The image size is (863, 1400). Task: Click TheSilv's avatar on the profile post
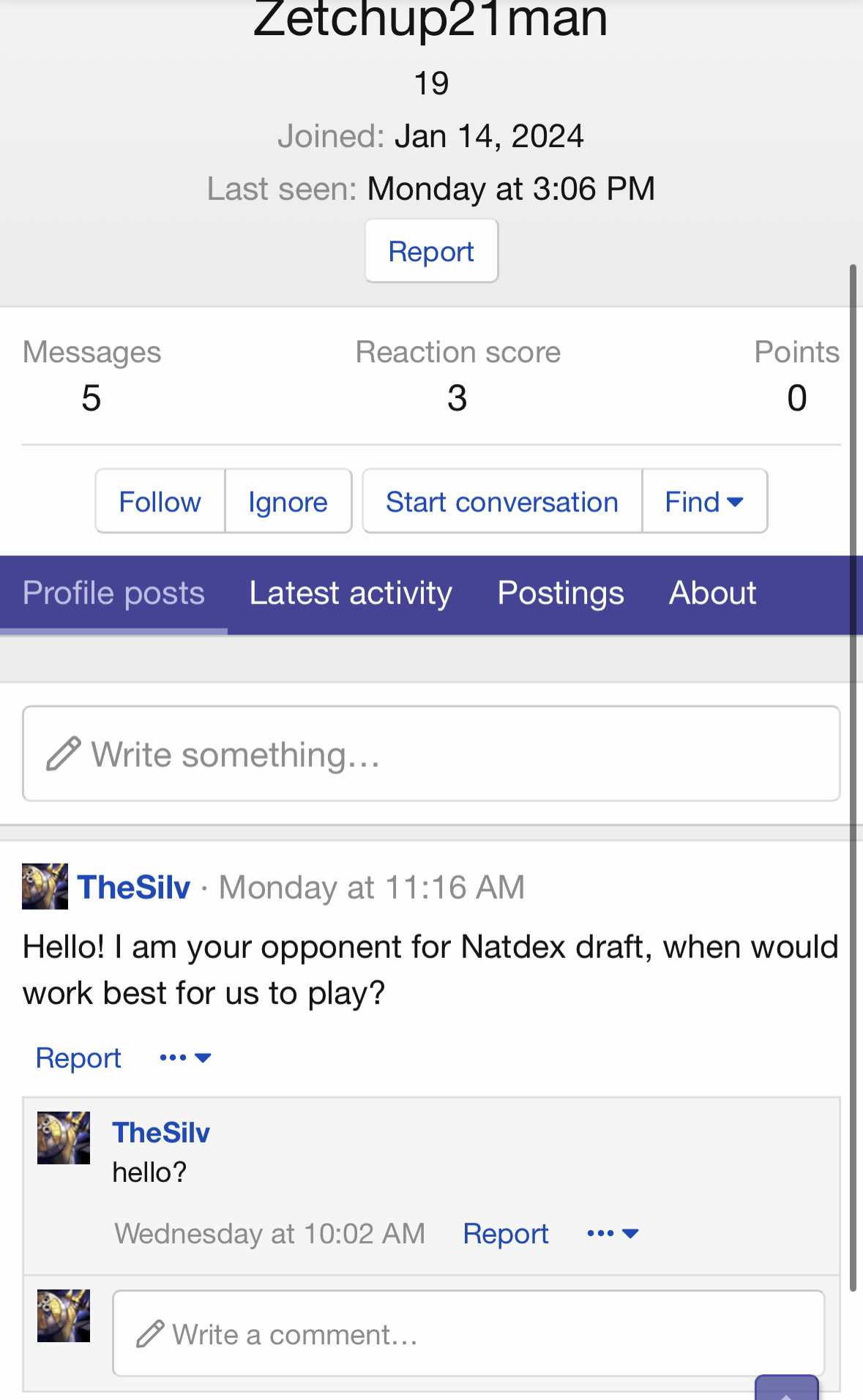45,886
